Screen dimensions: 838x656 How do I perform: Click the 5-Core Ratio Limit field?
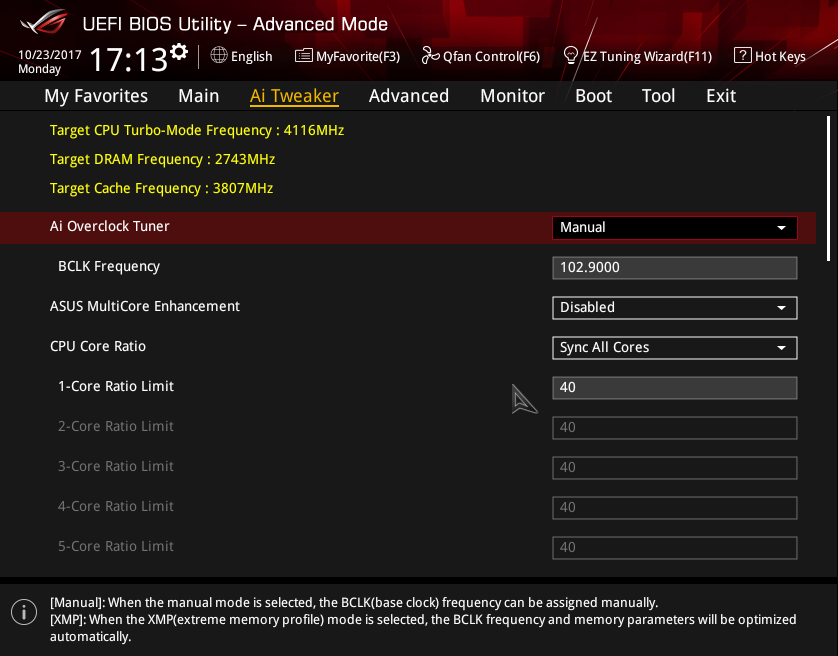(x=674, y=549)
